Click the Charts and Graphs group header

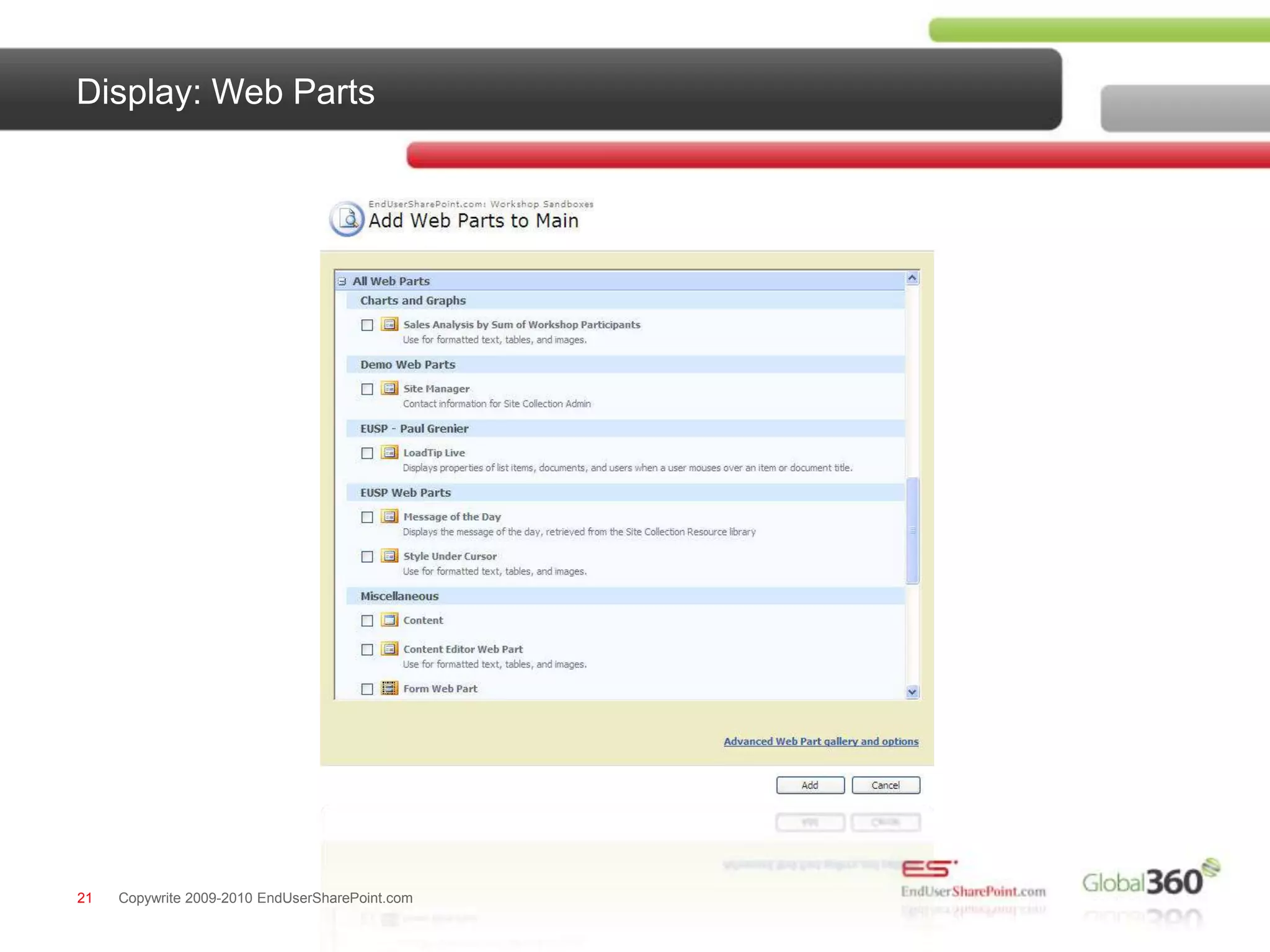point(625,301)
